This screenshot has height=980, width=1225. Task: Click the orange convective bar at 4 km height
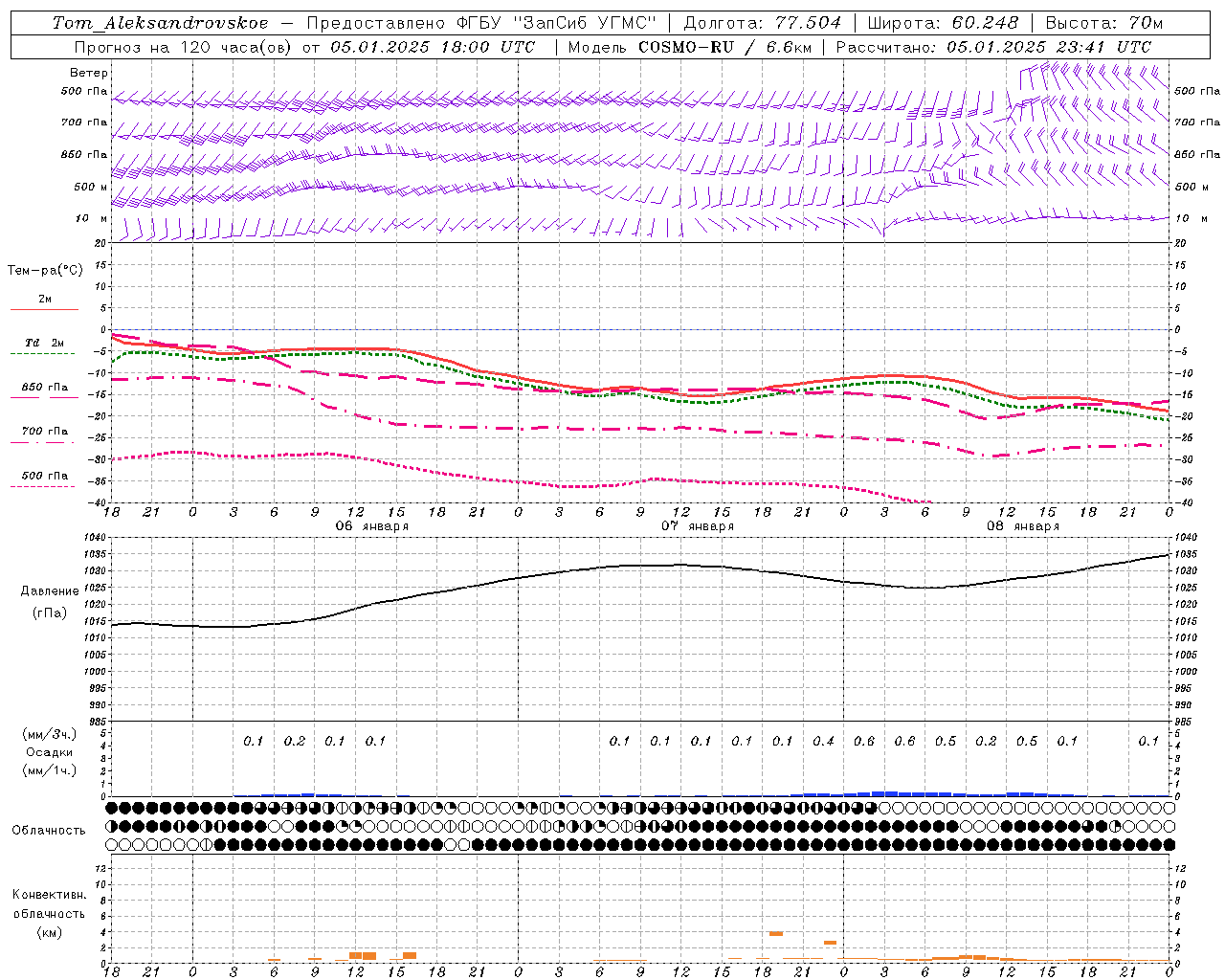(x=776, y=933)
